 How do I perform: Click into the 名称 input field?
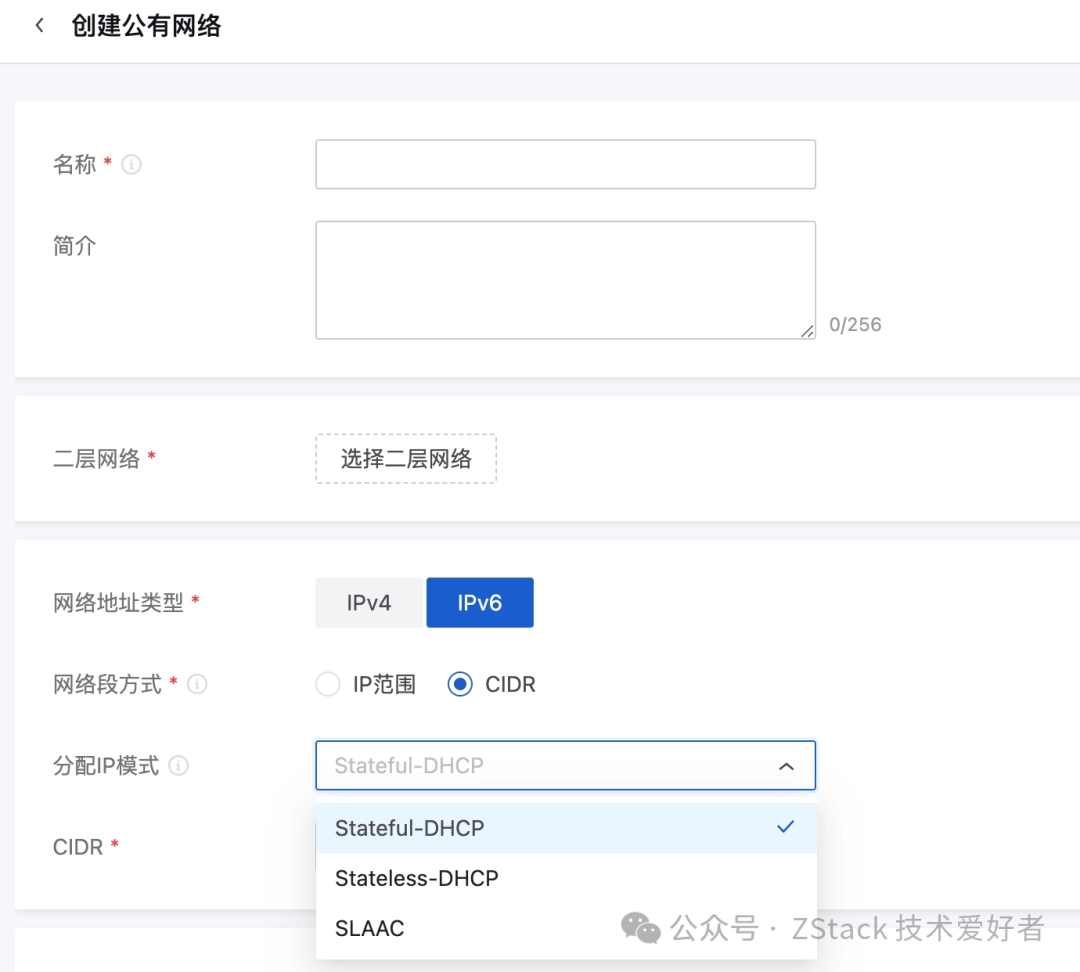[x=565, y=164]
